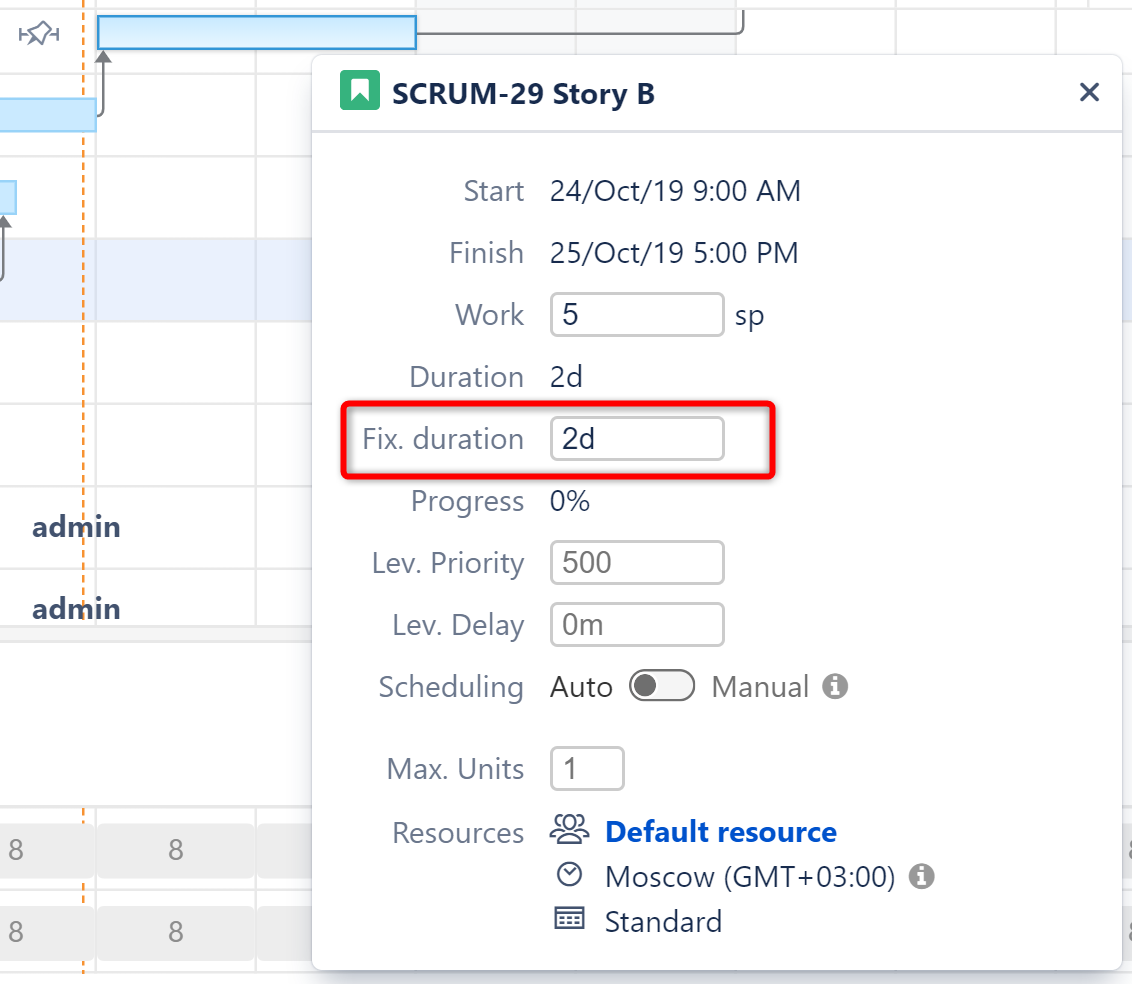Click the Lev. Priority field showing 500

coord(637,562)
